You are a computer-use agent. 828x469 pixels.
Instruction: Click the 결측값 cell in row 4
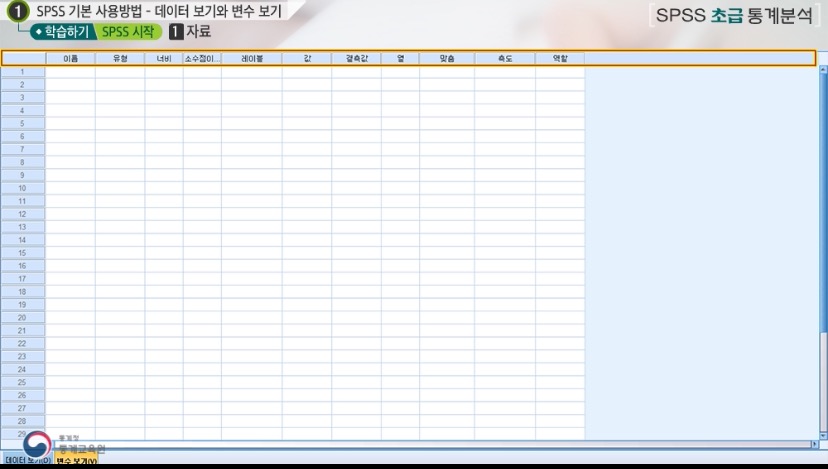click(356, 110)
